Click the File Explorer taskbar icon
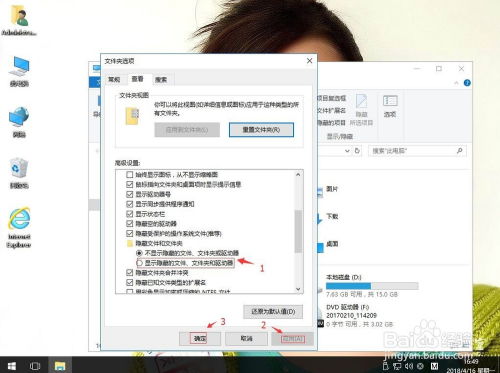 pyautogui.click(x=60, y=366)
